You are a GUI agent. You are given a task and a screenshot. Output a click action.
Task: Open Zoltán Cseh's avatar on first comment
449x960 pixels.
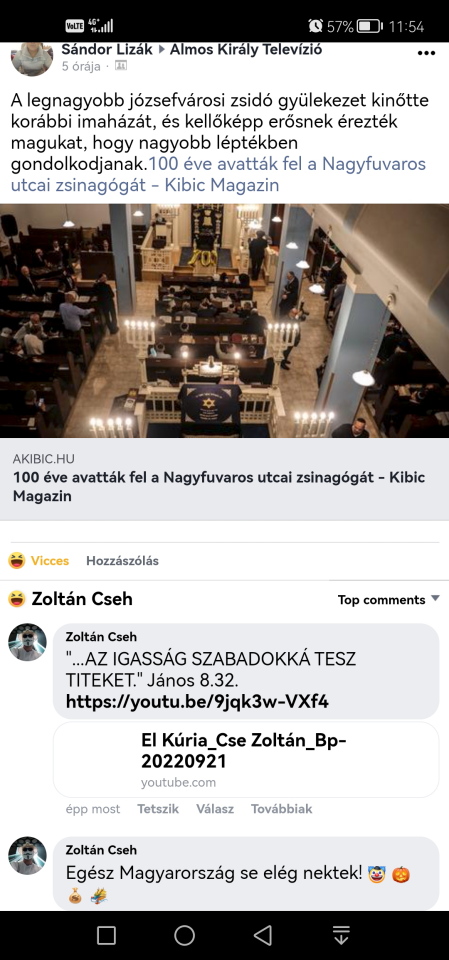click(x=27, y=642)
